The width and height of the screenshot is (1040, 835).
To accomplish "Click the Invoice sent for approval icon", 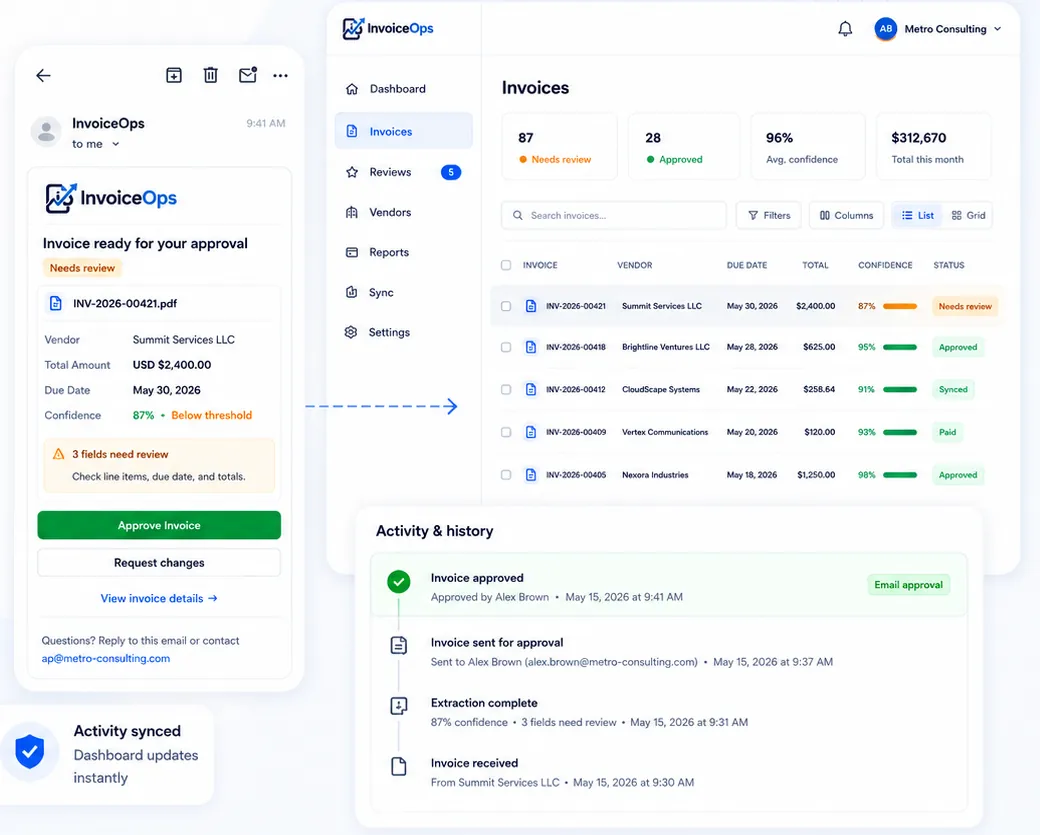I will tap(399, 645).
